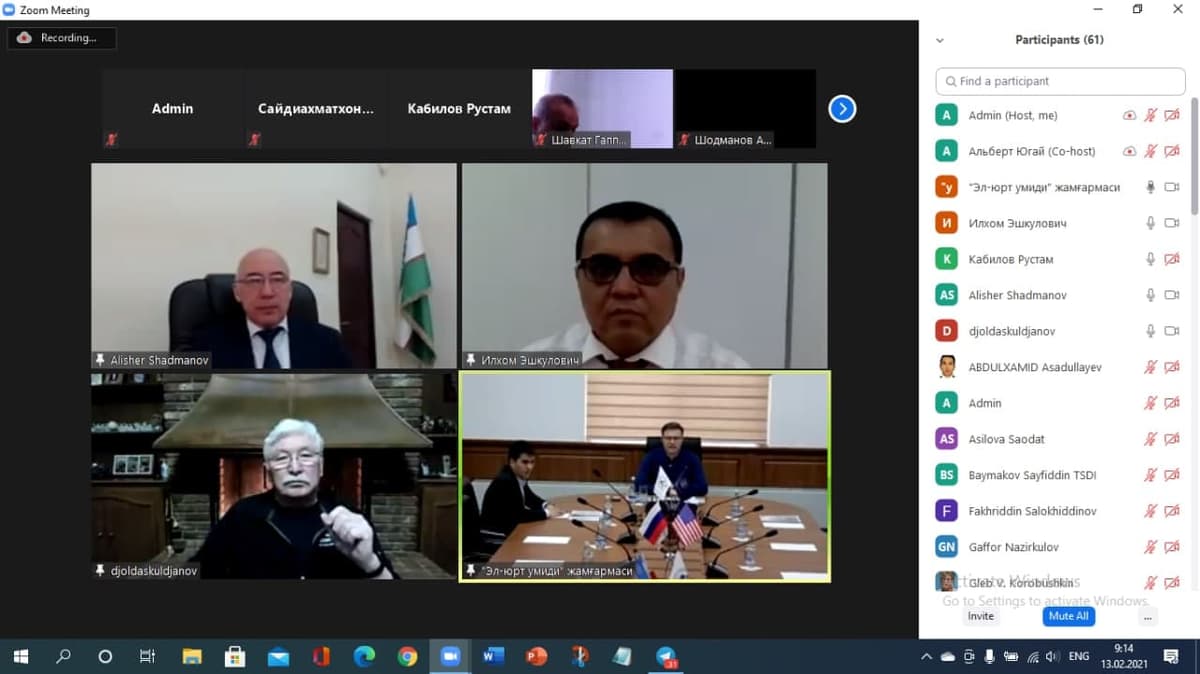Click the Mute All button
Image resolution: width=1200 pixels, height=674 pixels.
pyautogui.click(x=1068, y=616)
